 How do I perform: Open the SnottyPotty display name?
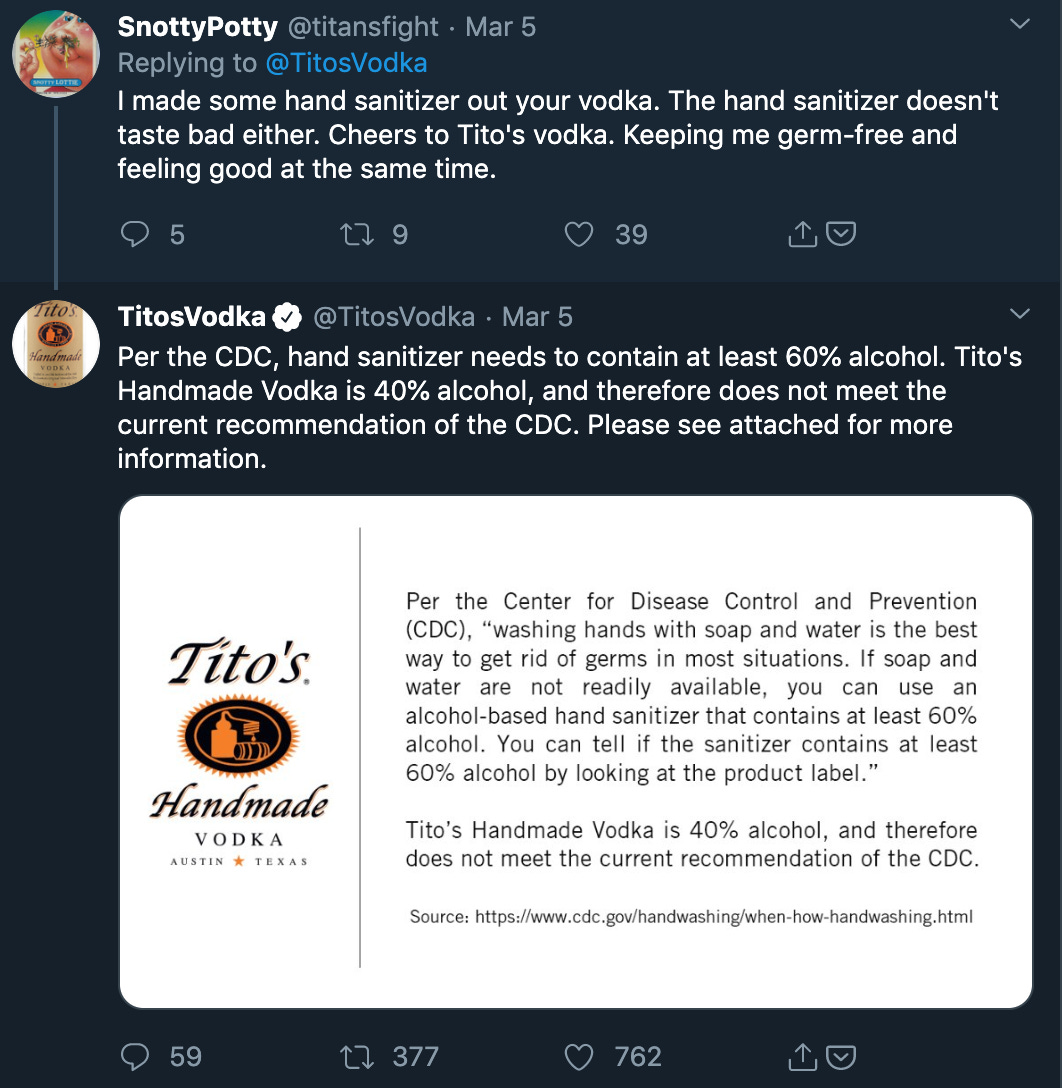pyautogui.click(x=198, y=27)
